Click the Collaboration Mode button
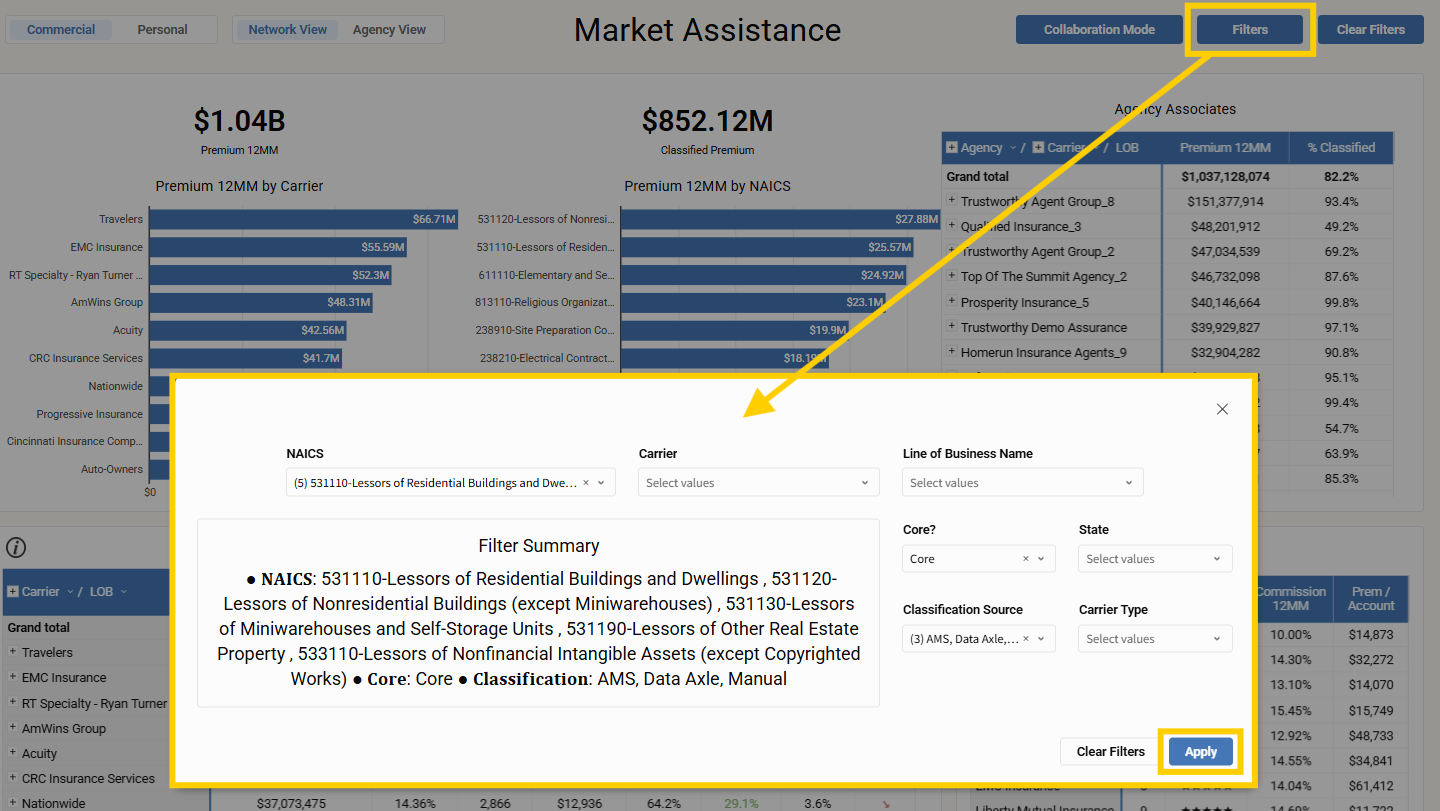The width and height of the screenshot is (1440, 811). coord(1099,29)
